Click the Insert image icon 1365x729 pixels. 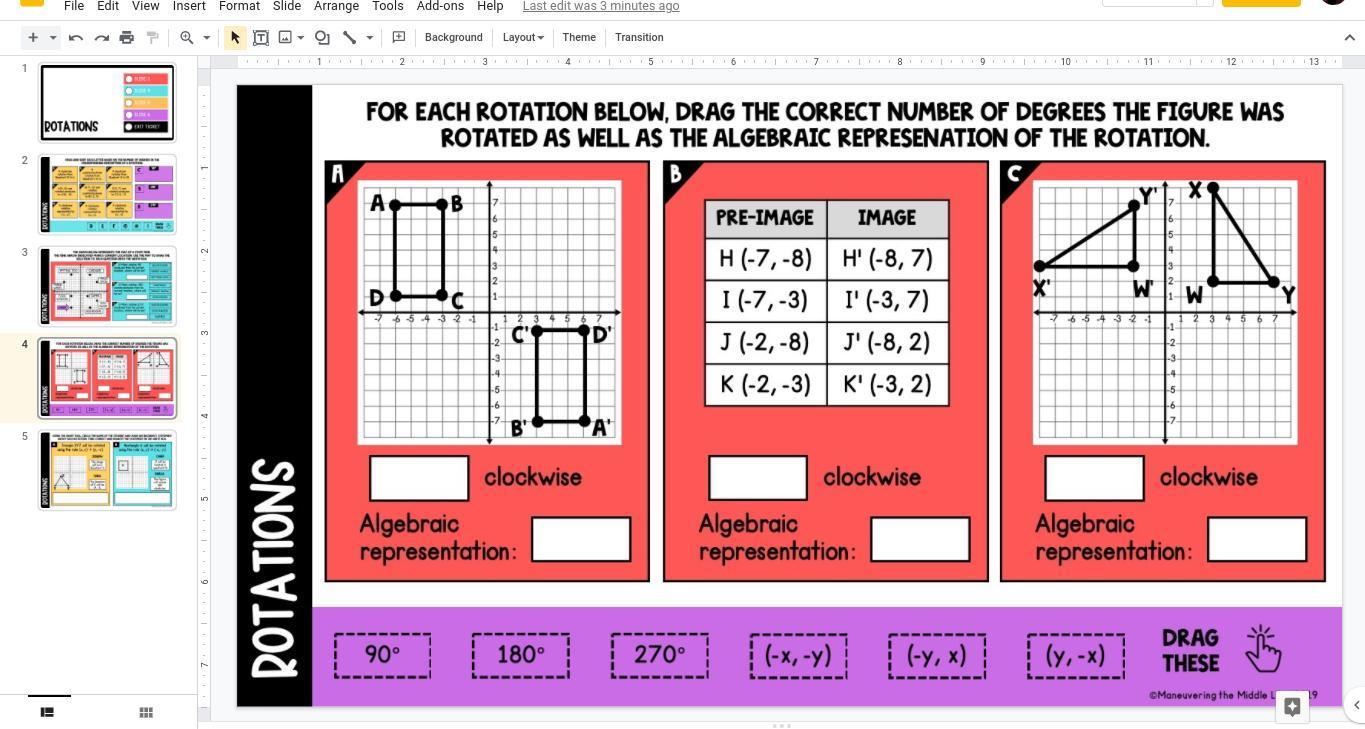[x=286, y=37]
